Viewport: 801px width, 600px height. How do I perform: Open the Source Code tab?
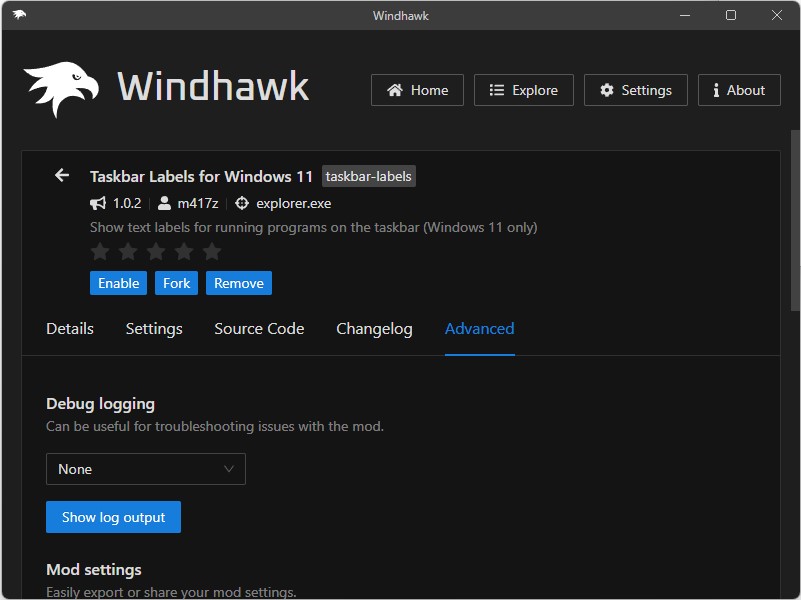pyautogui.click(x=259, y=328)
